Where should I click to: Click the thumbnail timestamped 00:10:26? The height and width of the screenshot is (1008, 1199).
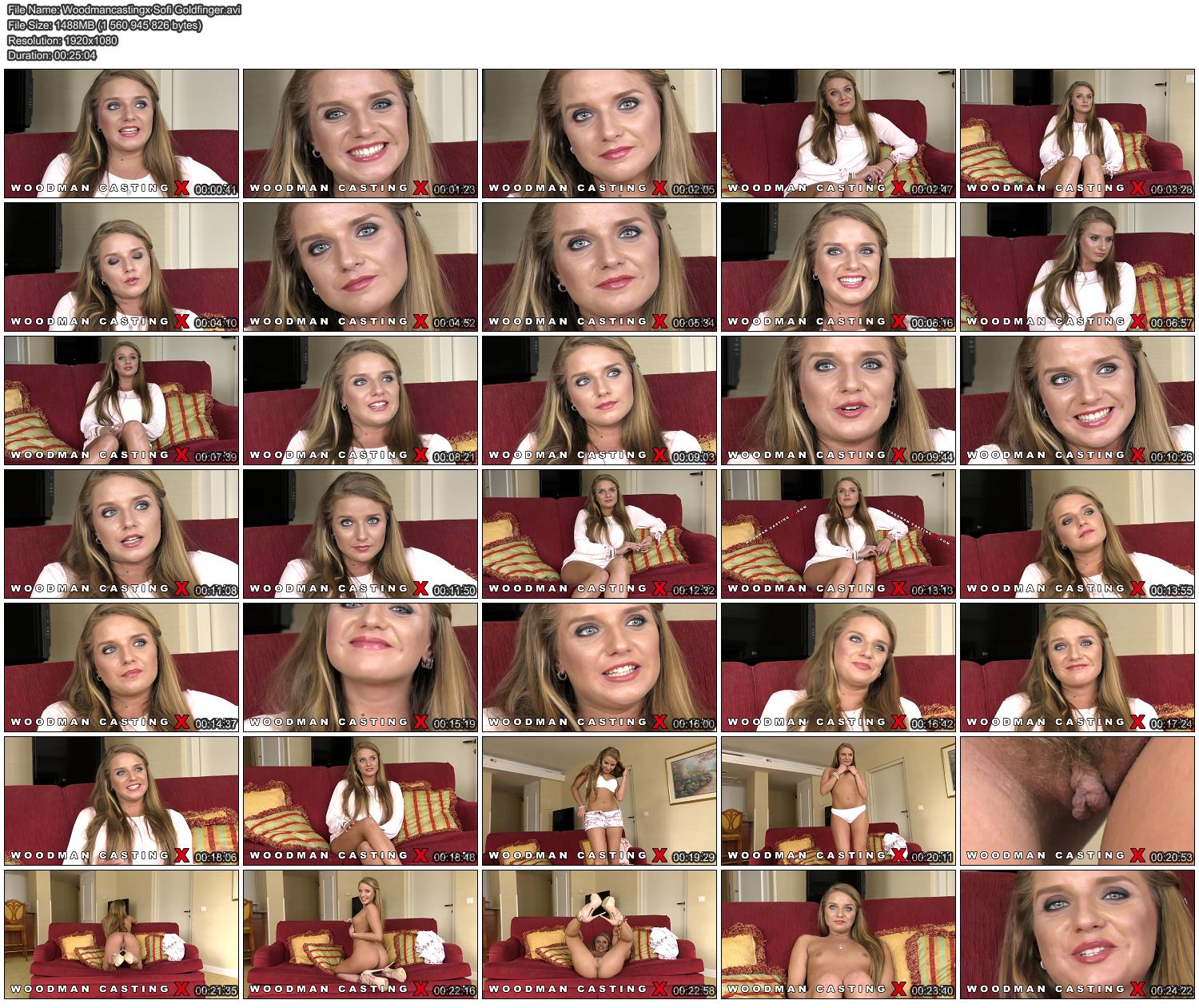[x=1078, y=400]
